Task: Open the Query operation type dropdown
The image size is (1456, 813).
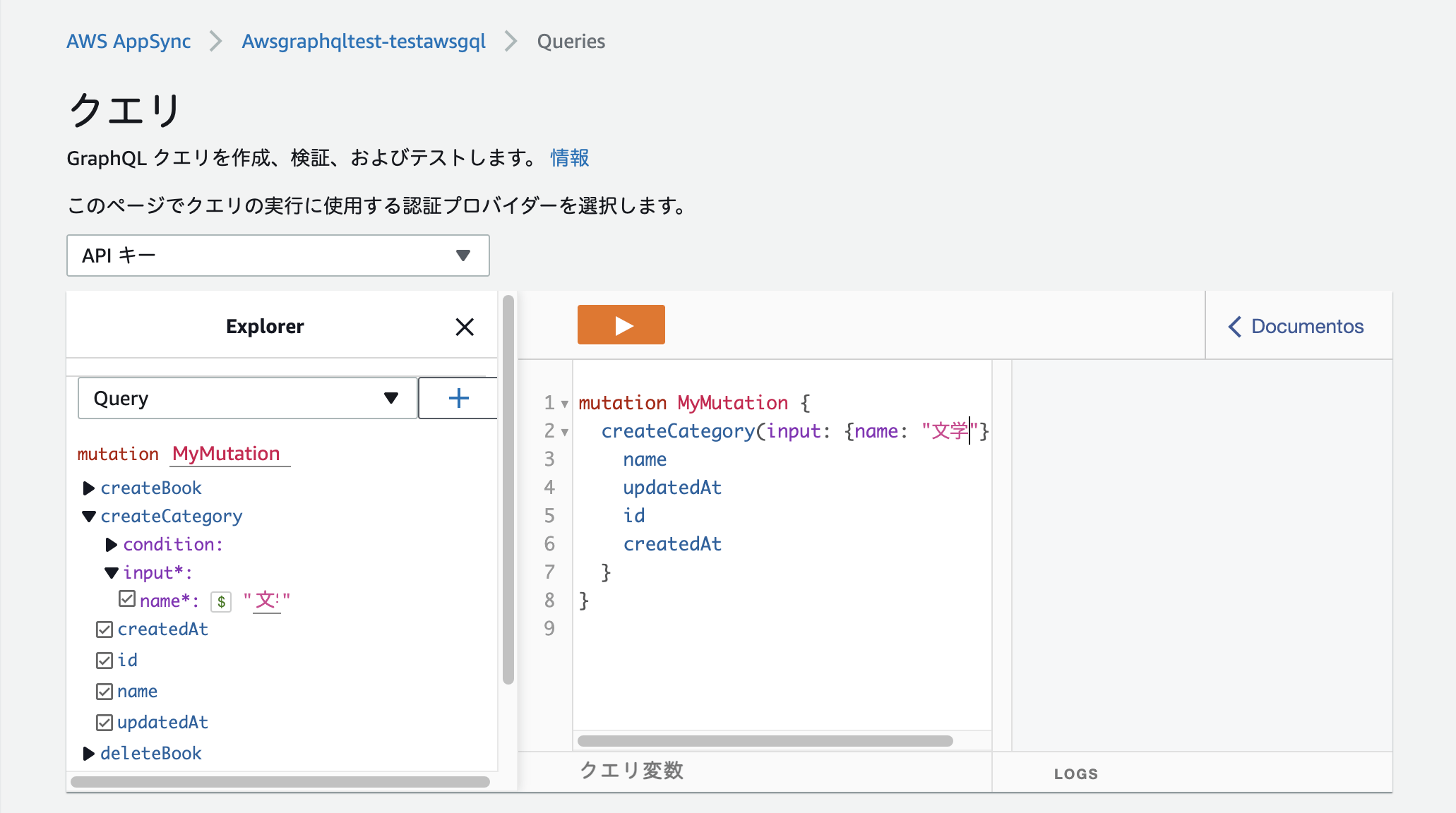Action: [247, 398]
